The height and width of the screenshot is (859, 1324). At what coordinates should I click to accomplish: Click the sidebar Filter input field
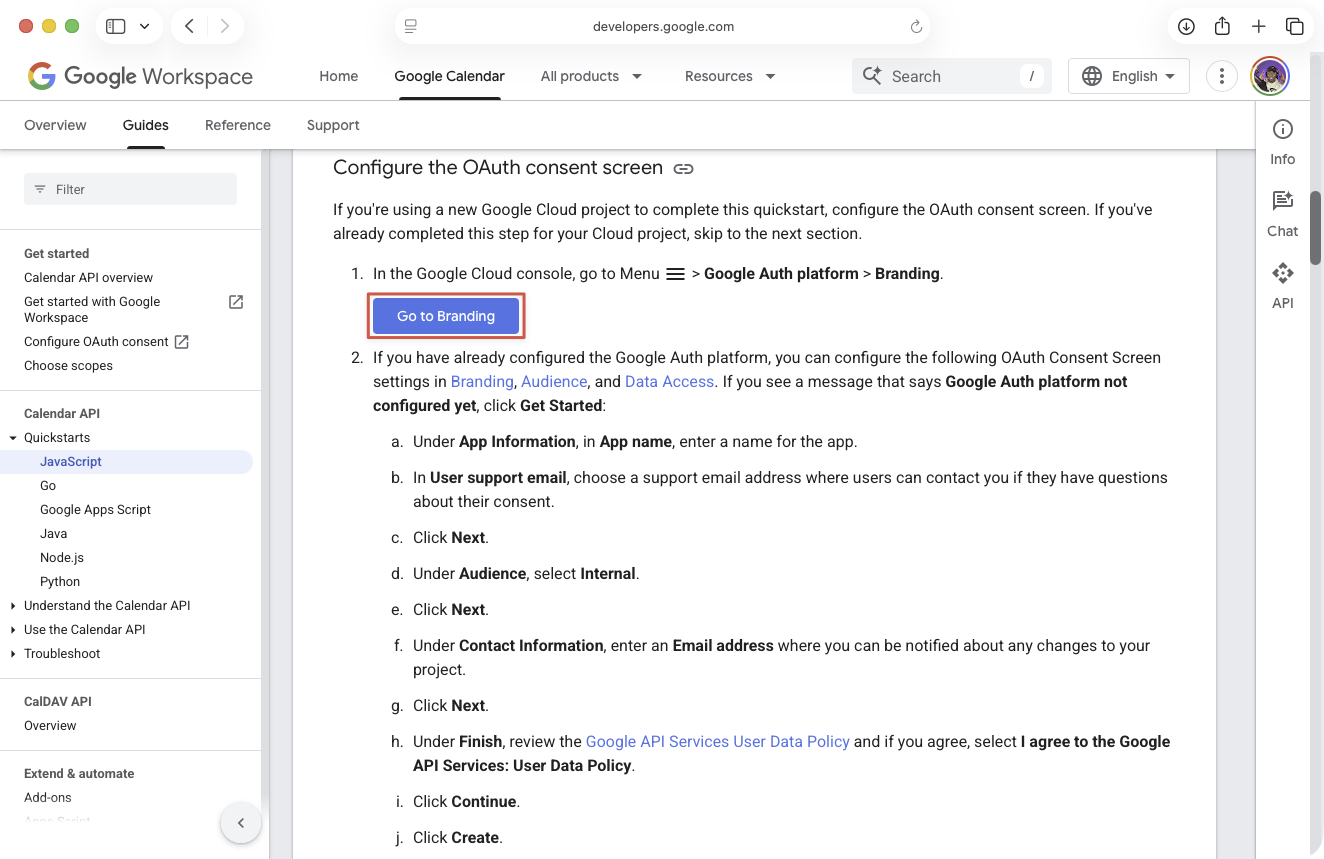[130, 189]
